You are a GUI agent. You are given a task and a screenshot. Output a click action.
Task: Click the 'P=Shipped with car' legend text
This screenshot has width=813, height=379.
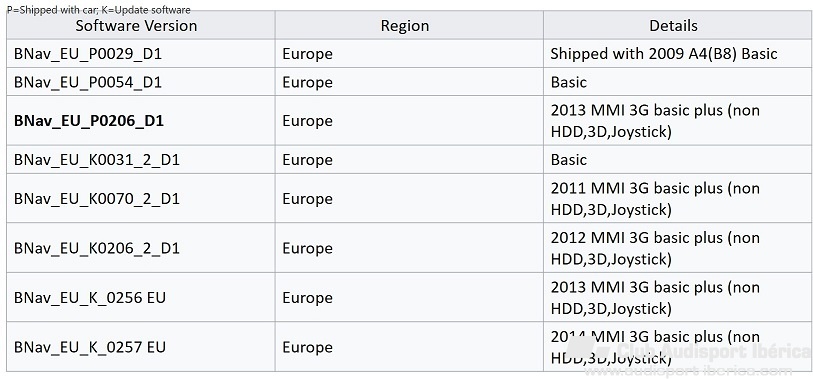pyautogui.click(x=53, y=10)
